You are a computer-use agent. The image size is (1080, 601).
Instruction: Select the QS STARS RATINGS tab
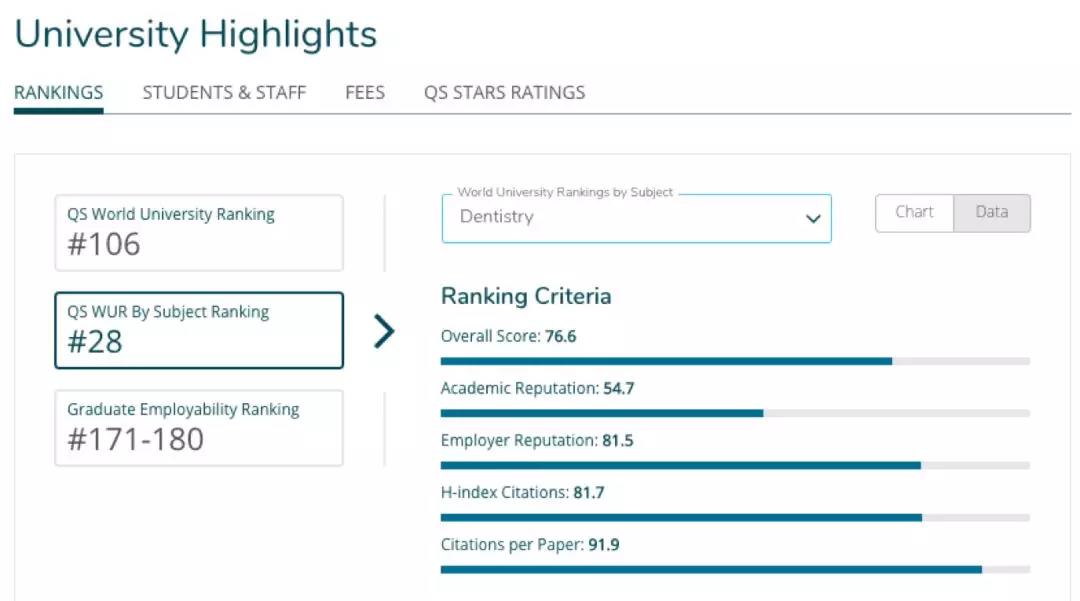pos(504,93)
